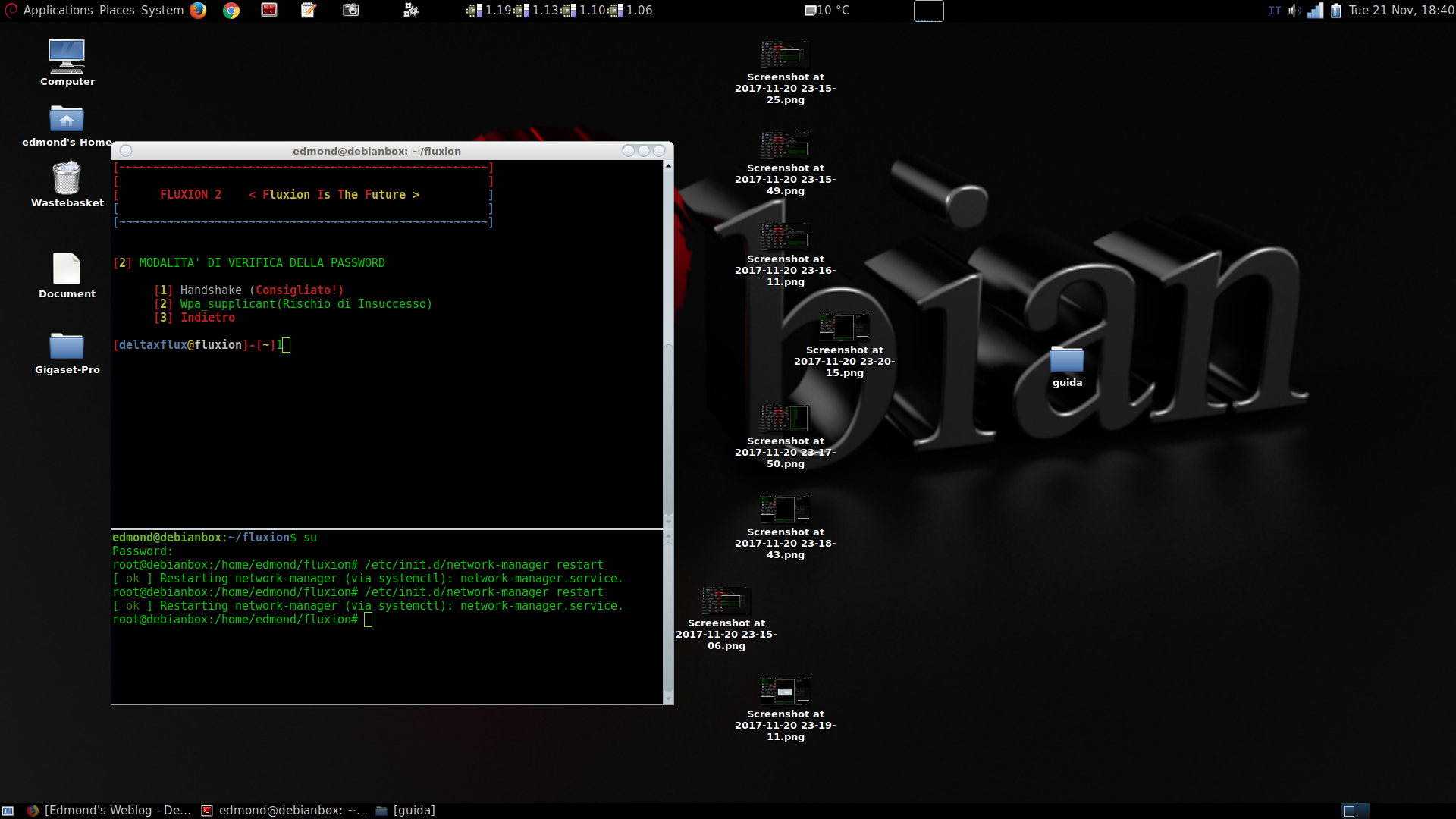The image size is (1456, 819).
Task: Open the Places menu
Action: tap(117, 10)
